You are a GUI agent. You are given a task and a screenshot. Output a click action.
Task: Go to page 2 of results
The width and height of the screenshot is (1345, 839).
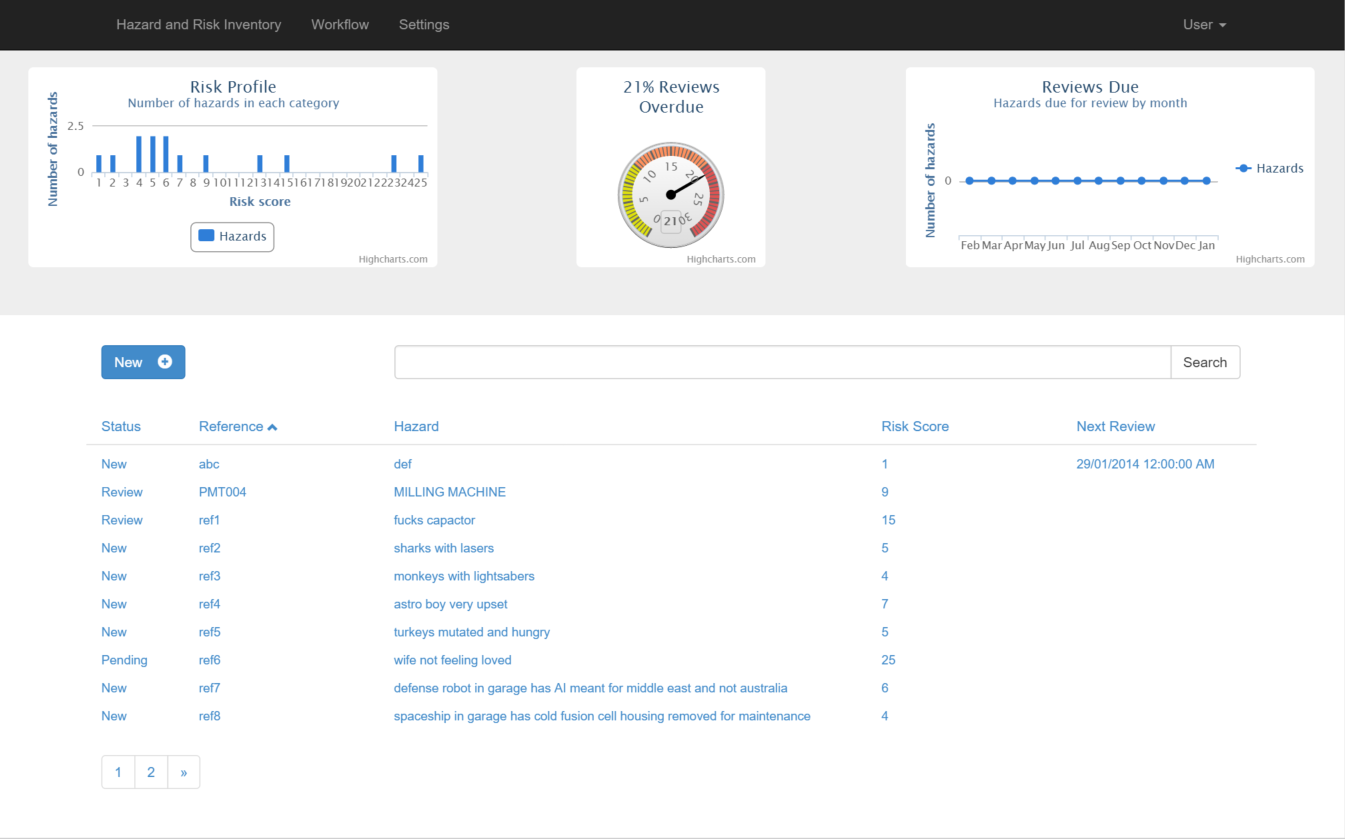[151, 772]
